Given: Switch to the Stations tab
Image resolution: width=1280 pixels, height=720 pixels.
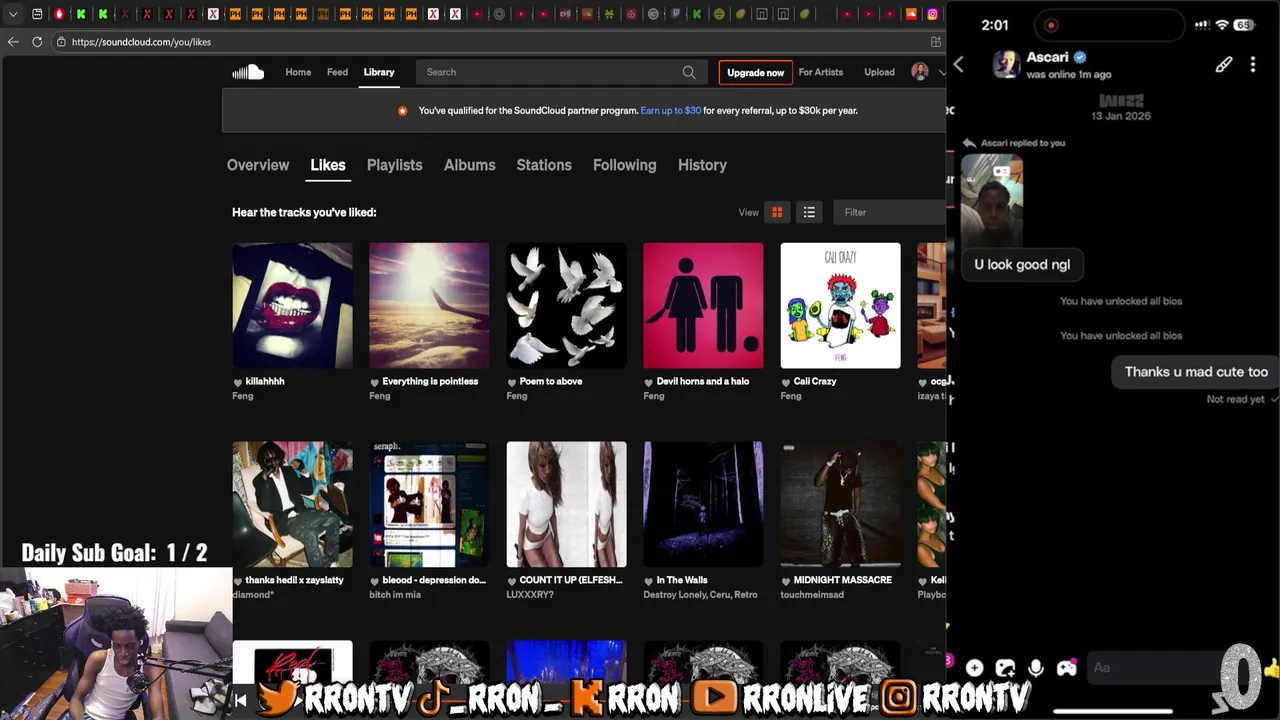Looking at the screenshot, I should point(544,165).
